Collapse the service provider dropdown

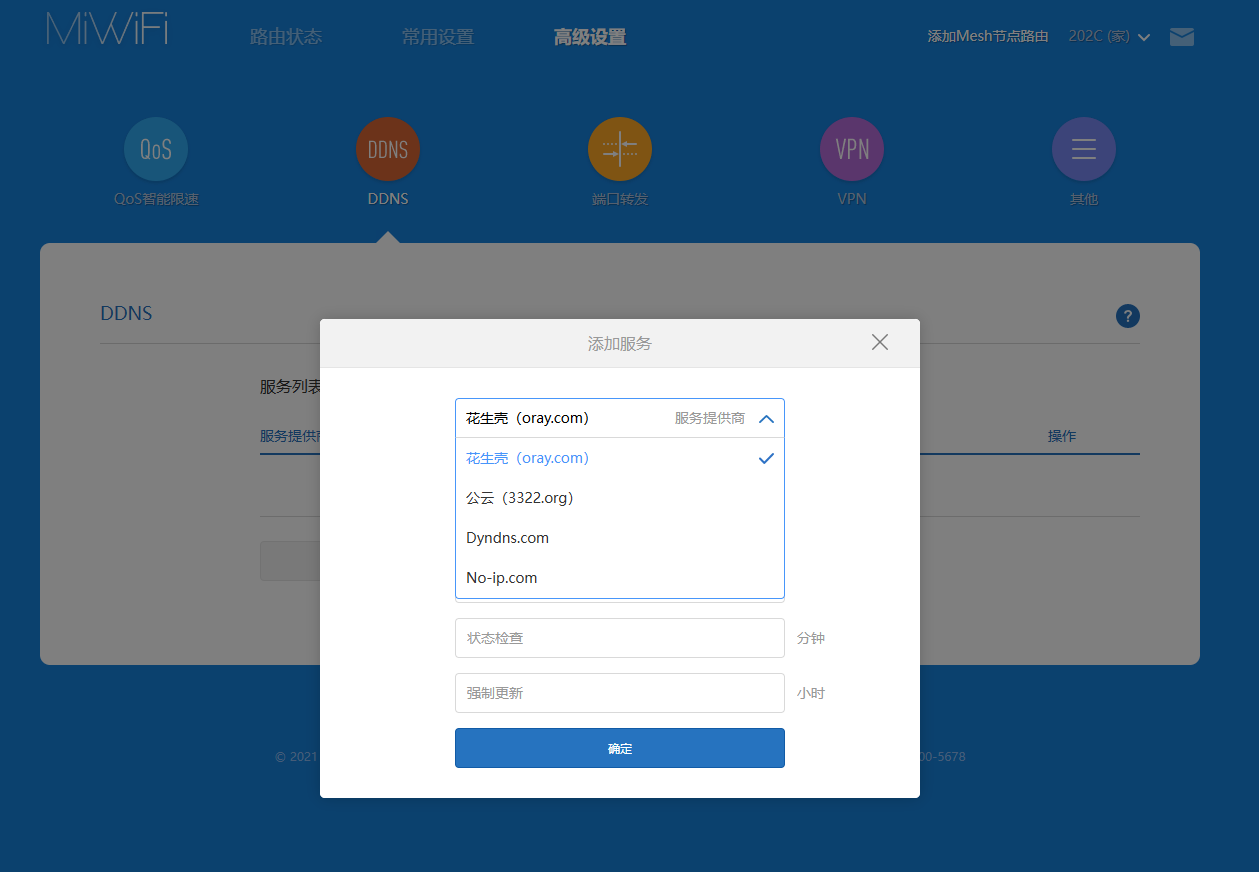766,419
